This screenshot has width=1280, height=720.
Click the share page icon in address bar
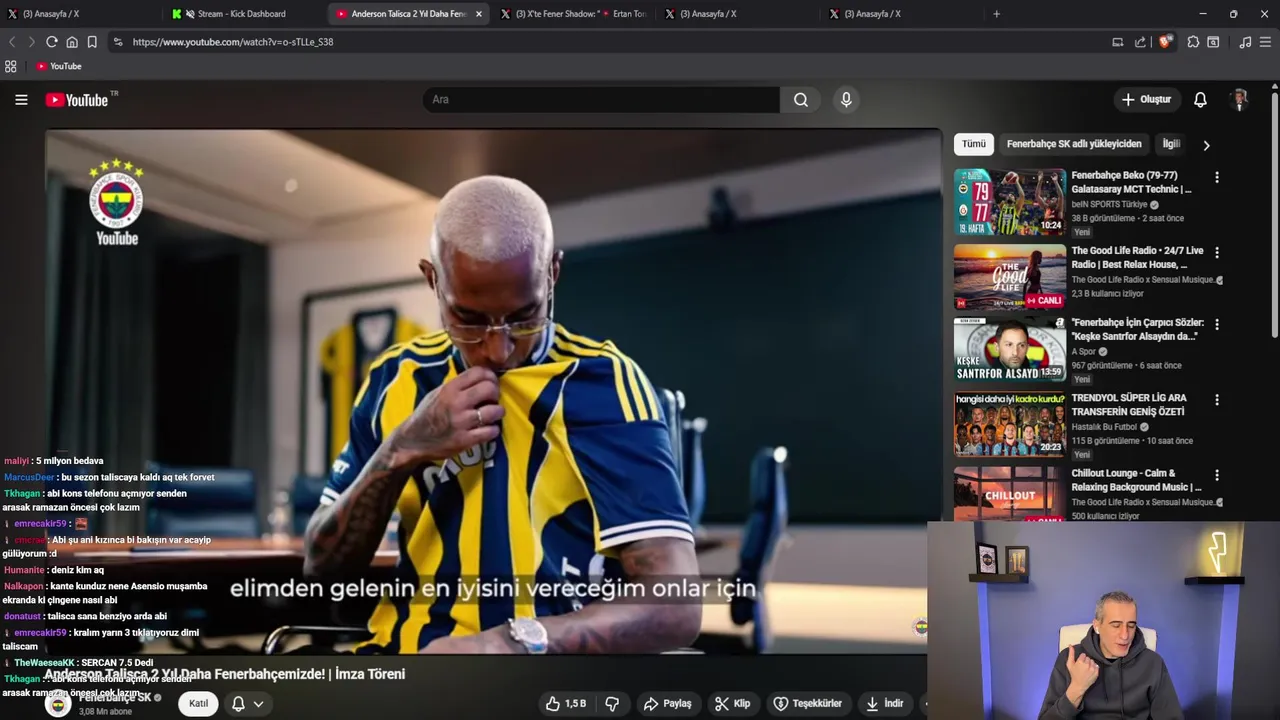coord(1140,42)
